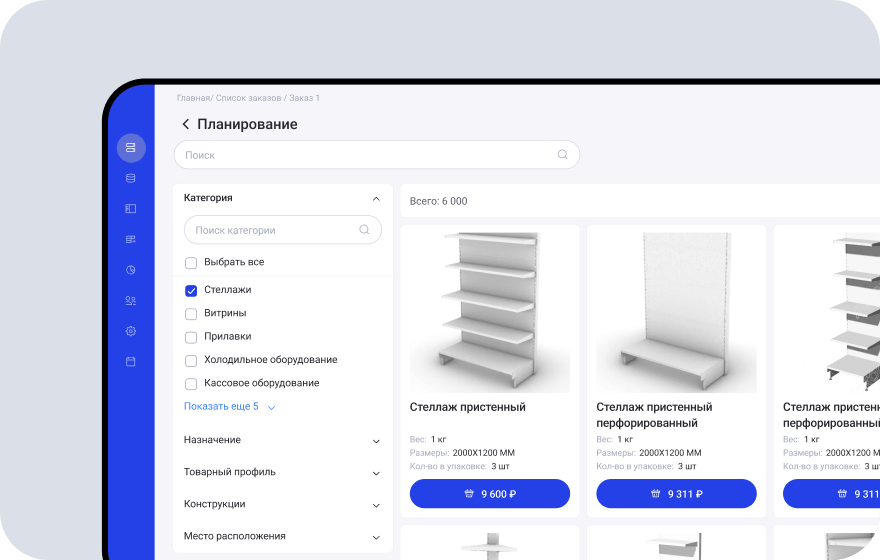Viewport: 880px width, 560px height.
Task: Open image of perforated panel shelf
Action: [676, 312]
